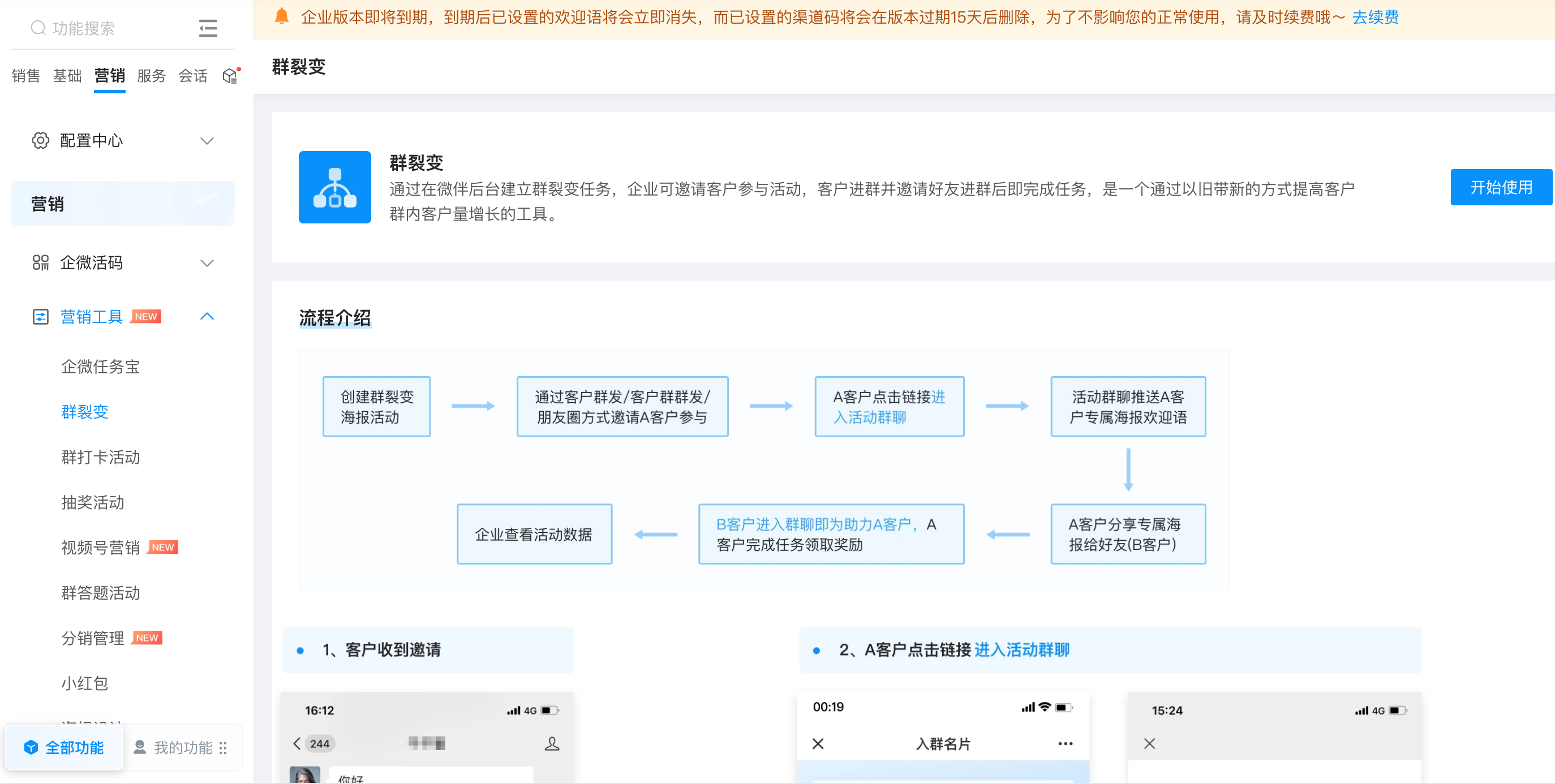Switch to the 会话 tab

click(192, 75)
